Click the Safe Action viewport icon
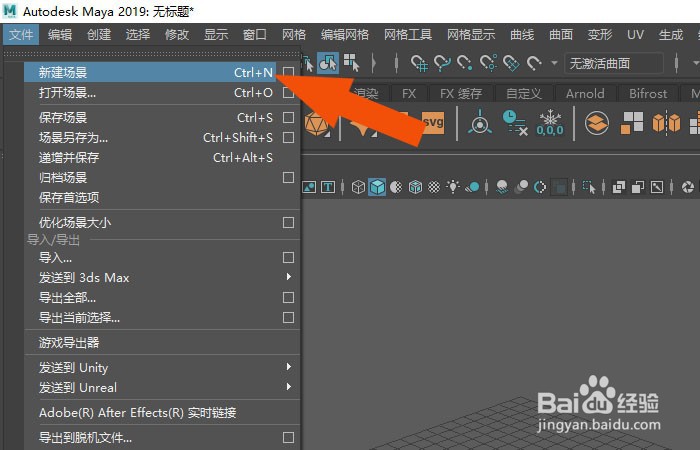The width and height of the screenshot is (700, 450). click(x=309, y=187)
